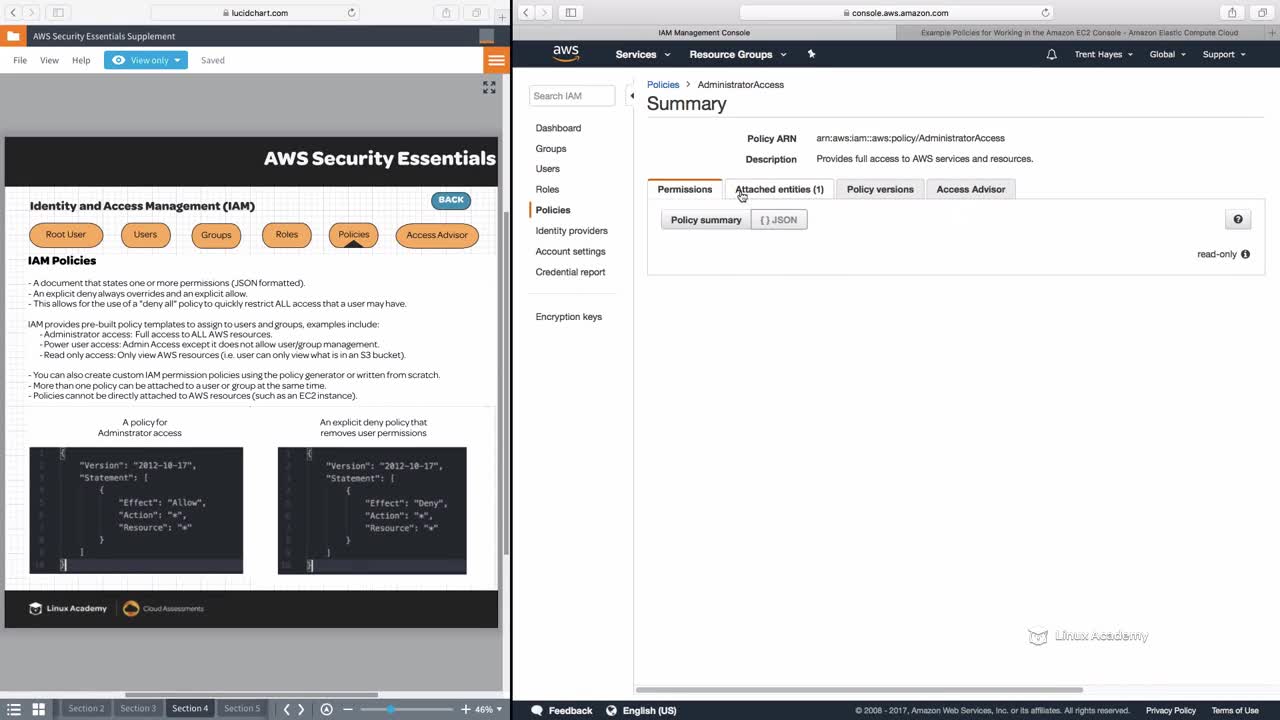Viewport: 1280px width, 720px height.
Task: Click the info icon next to read-only
Action: (1245, 254)
